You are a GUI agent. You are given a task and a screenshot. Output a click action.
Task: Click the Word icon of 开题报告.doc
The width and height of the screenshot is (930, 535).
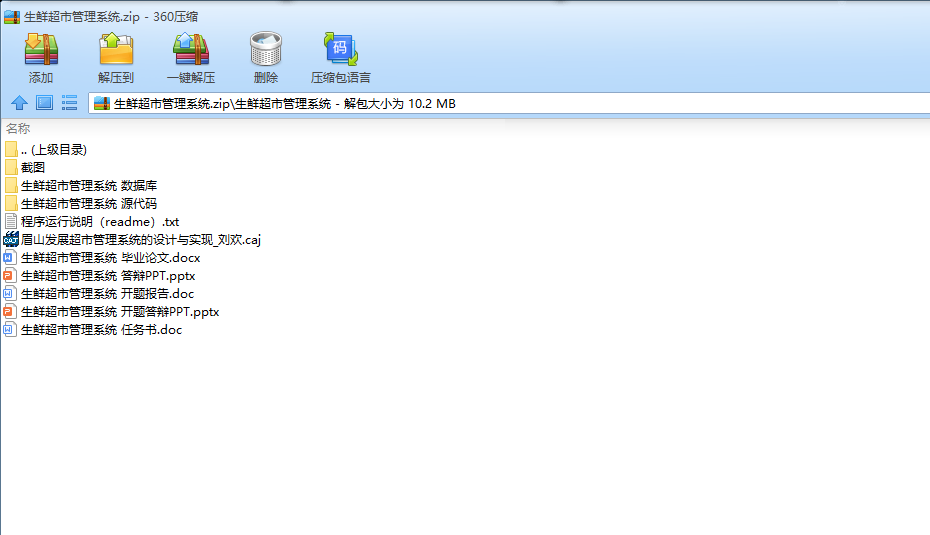click(x=9, y=294)
